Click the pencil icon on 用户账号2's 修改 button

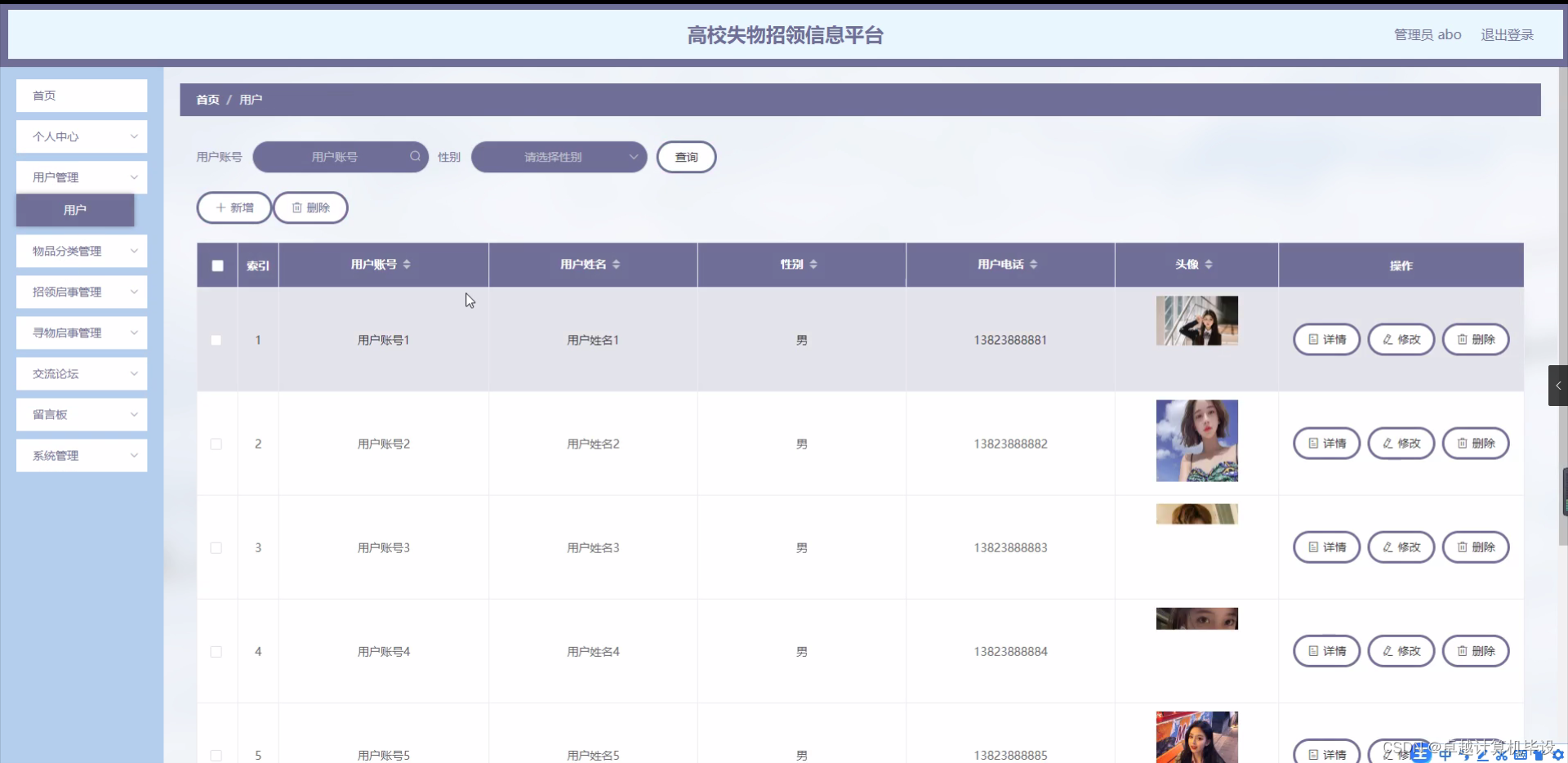coord(1388,444)
